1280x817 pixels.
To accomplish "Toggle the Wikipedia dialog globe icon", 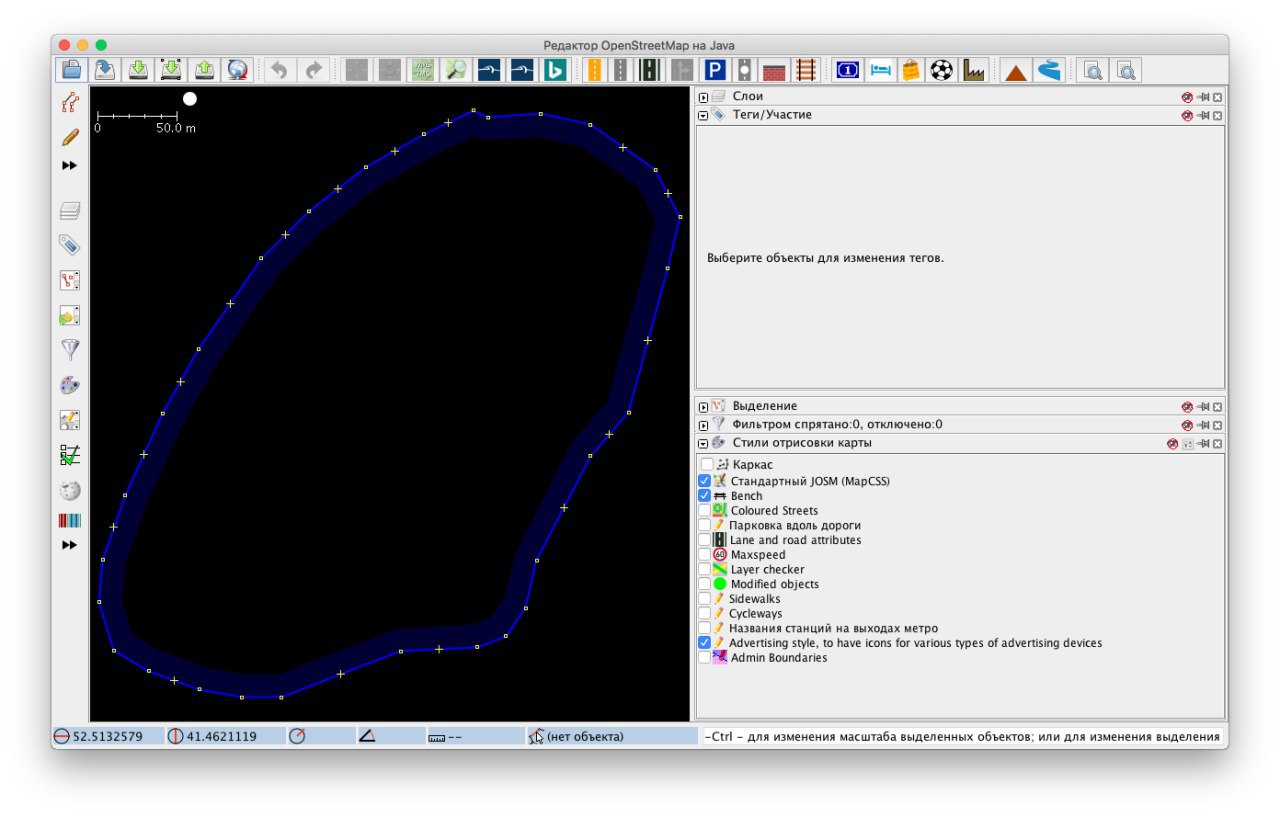I will point(70,490).
